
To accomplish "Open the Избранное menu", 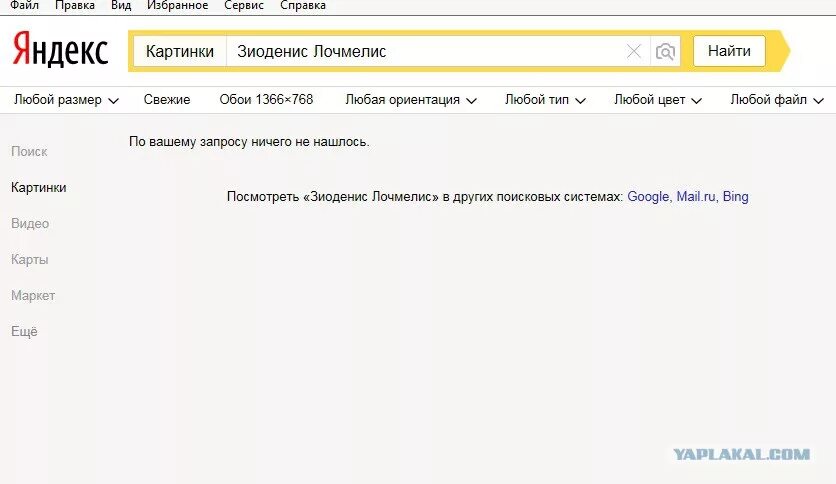I will 178,6.
